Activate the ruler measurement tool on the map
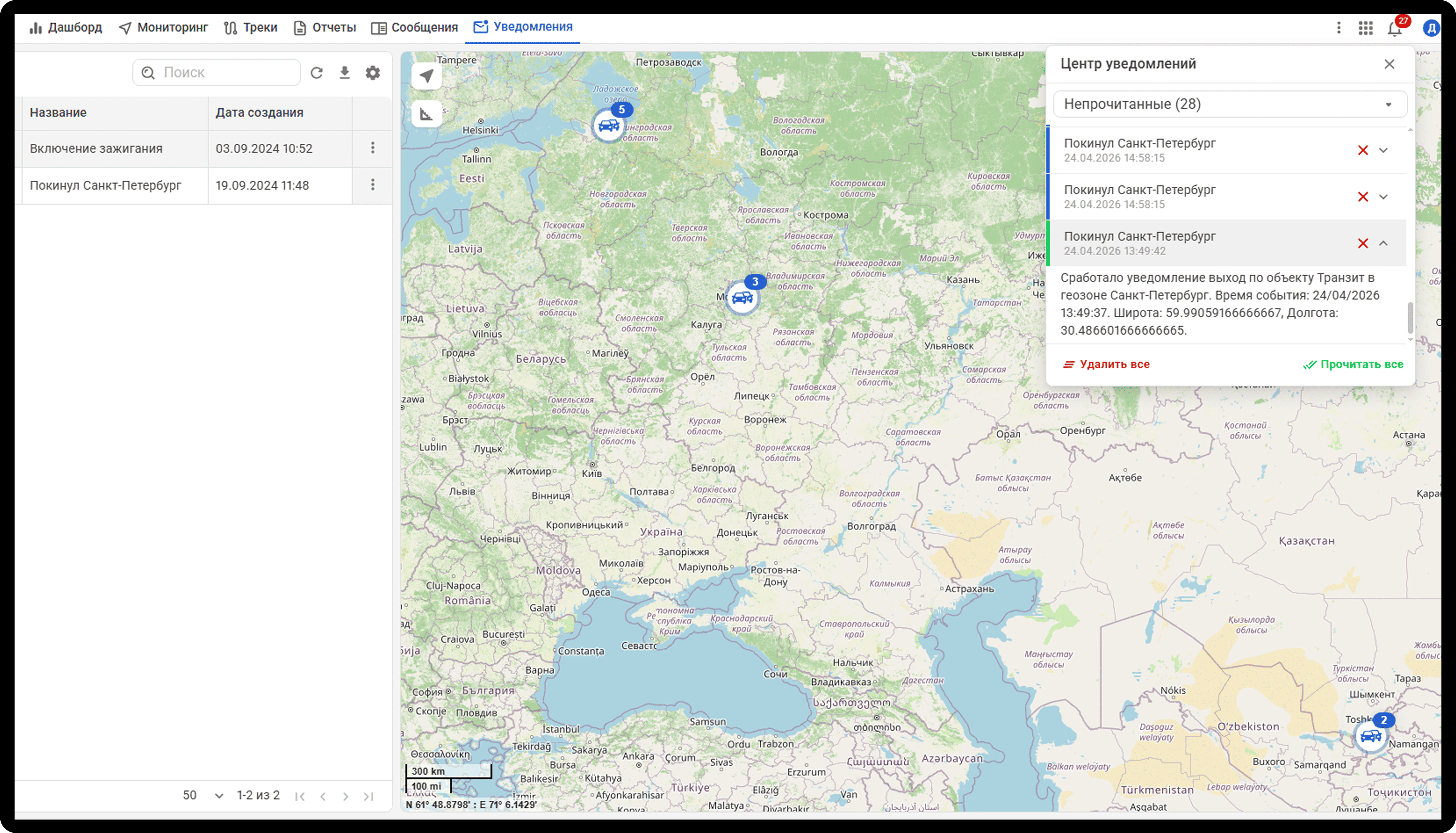This screenshot has width=1456, height=833. (x=427, y=114)
